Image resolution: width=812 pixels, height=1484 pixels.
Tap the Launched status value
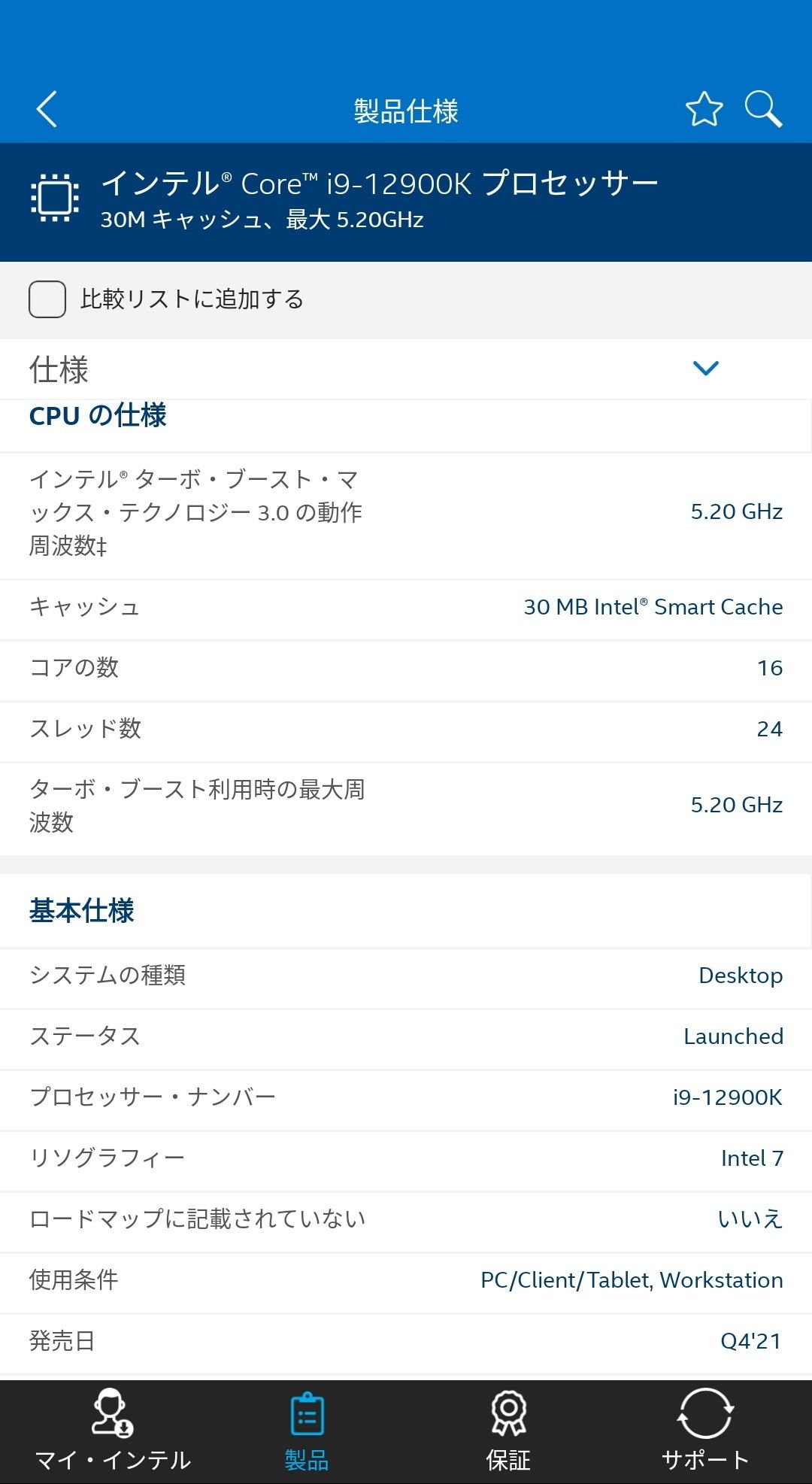point(733,1036)
